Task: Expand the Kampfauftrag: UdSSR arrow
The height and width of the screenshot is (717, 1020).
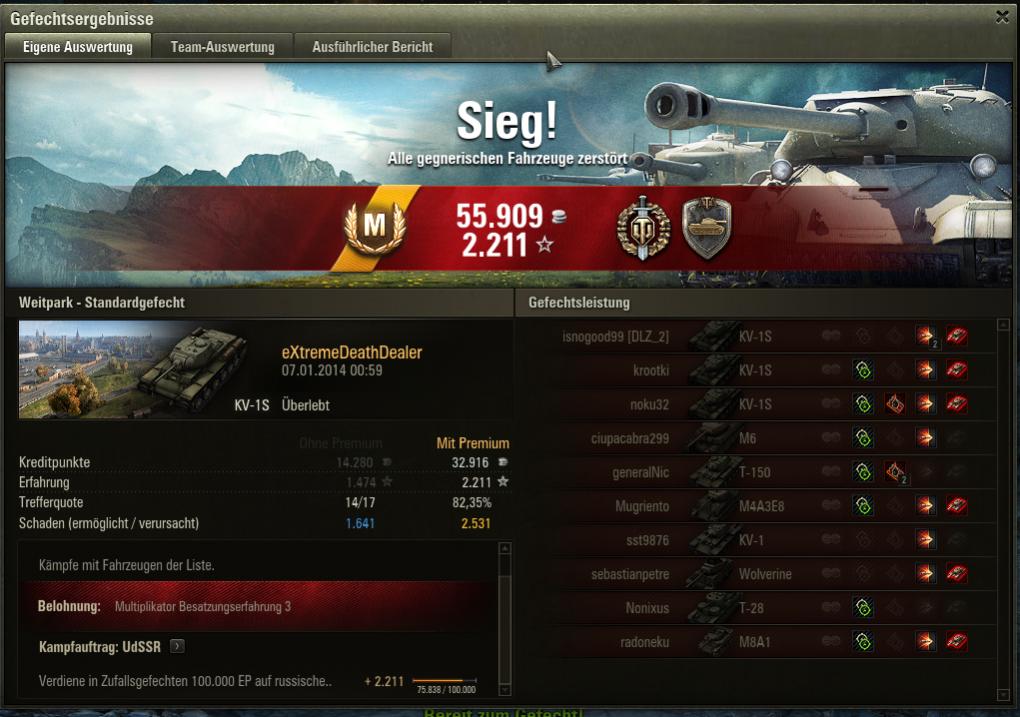Action: (177, 646)
